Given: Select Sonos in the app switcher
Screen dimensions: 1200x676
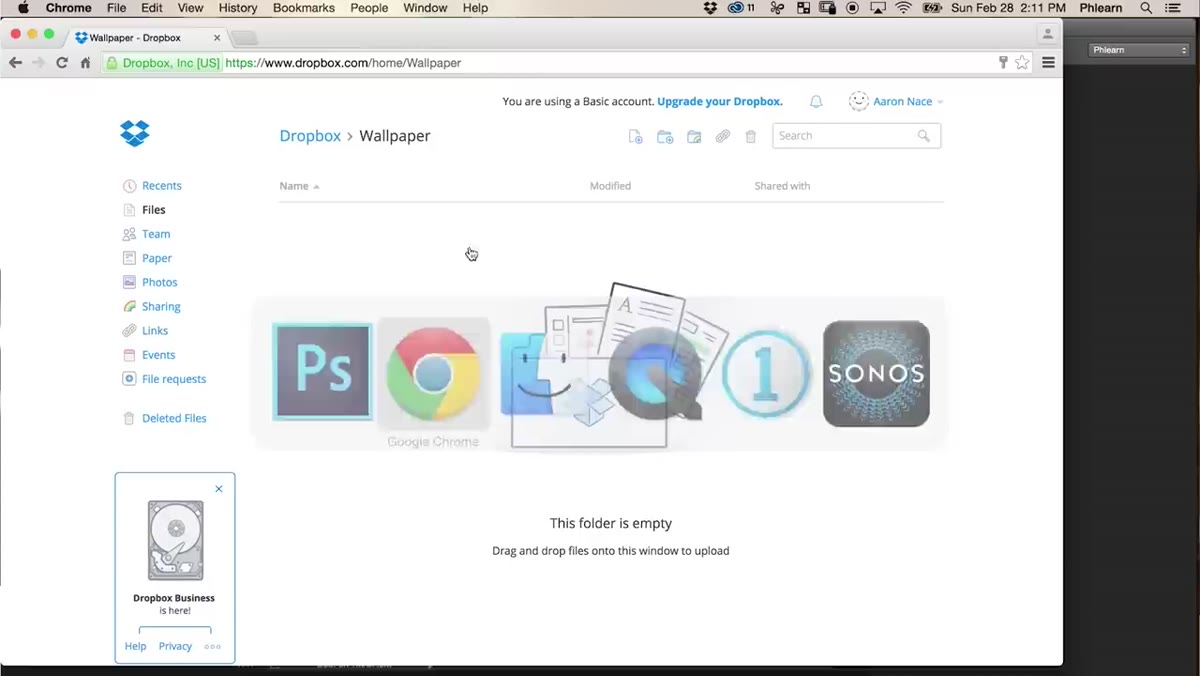Looking at the screenshot, I should click(x=876, y=374).
